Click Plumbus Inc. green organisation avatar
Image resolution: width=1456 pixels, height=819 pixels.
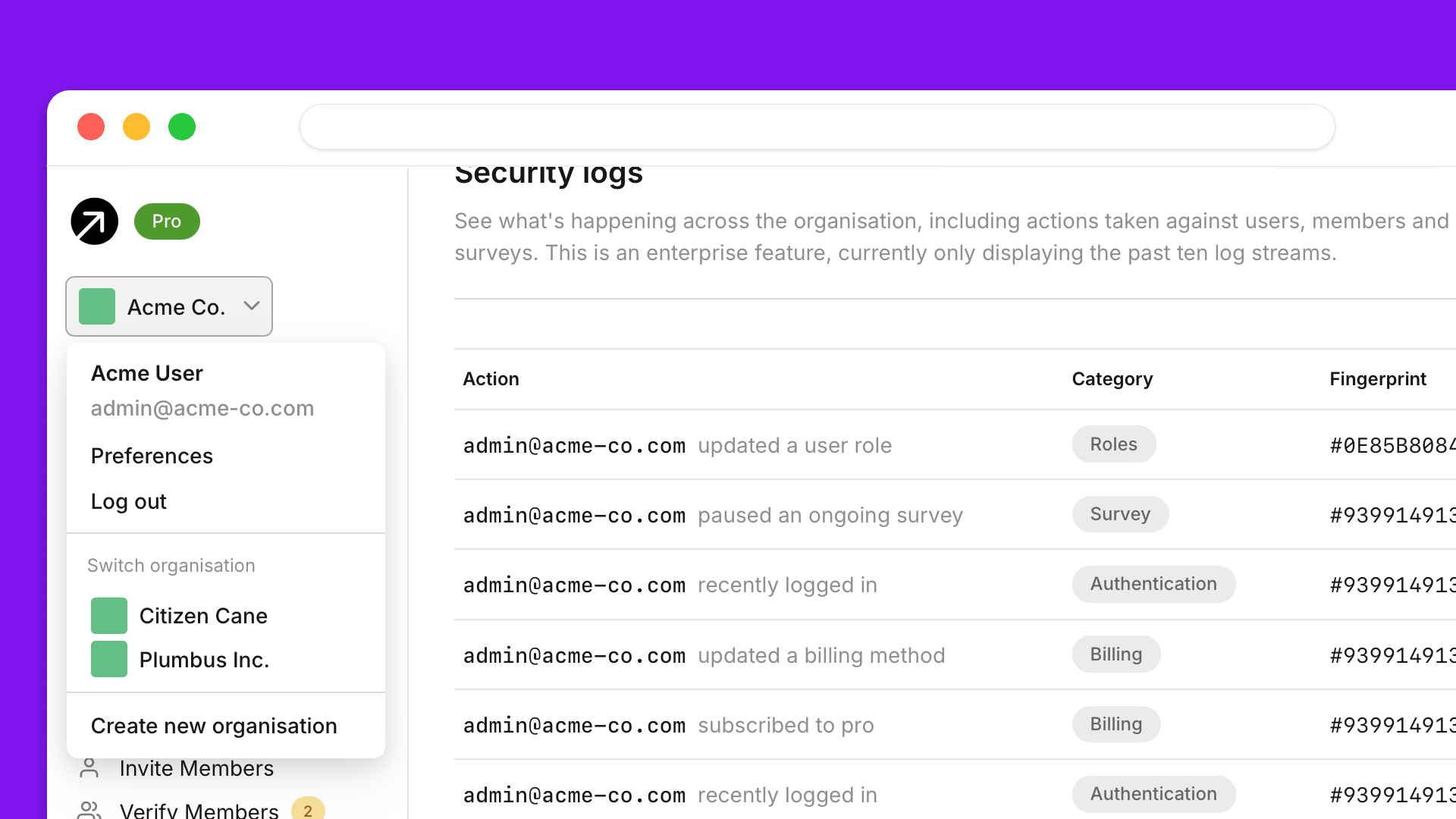[109, 659]
